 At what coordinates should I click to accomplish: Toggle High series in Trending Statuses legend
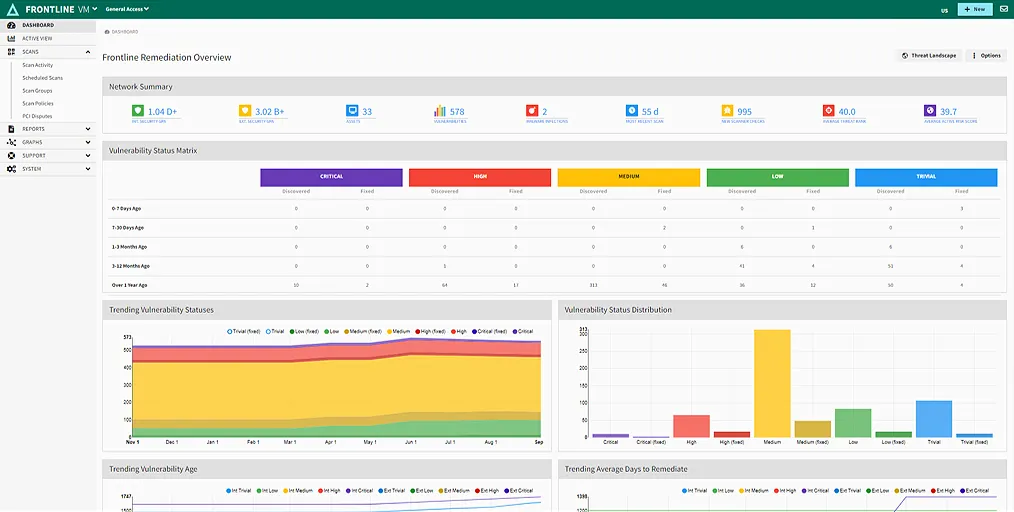click(x=459, y=332)
